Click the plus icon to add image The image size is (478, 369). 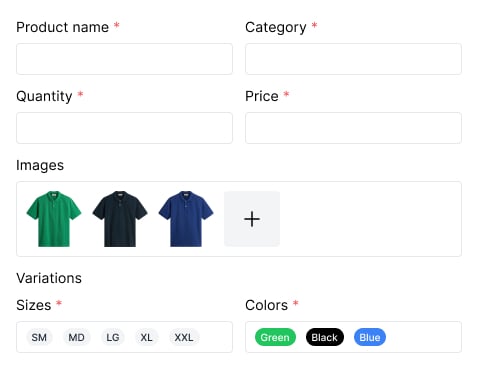(252, 219)
